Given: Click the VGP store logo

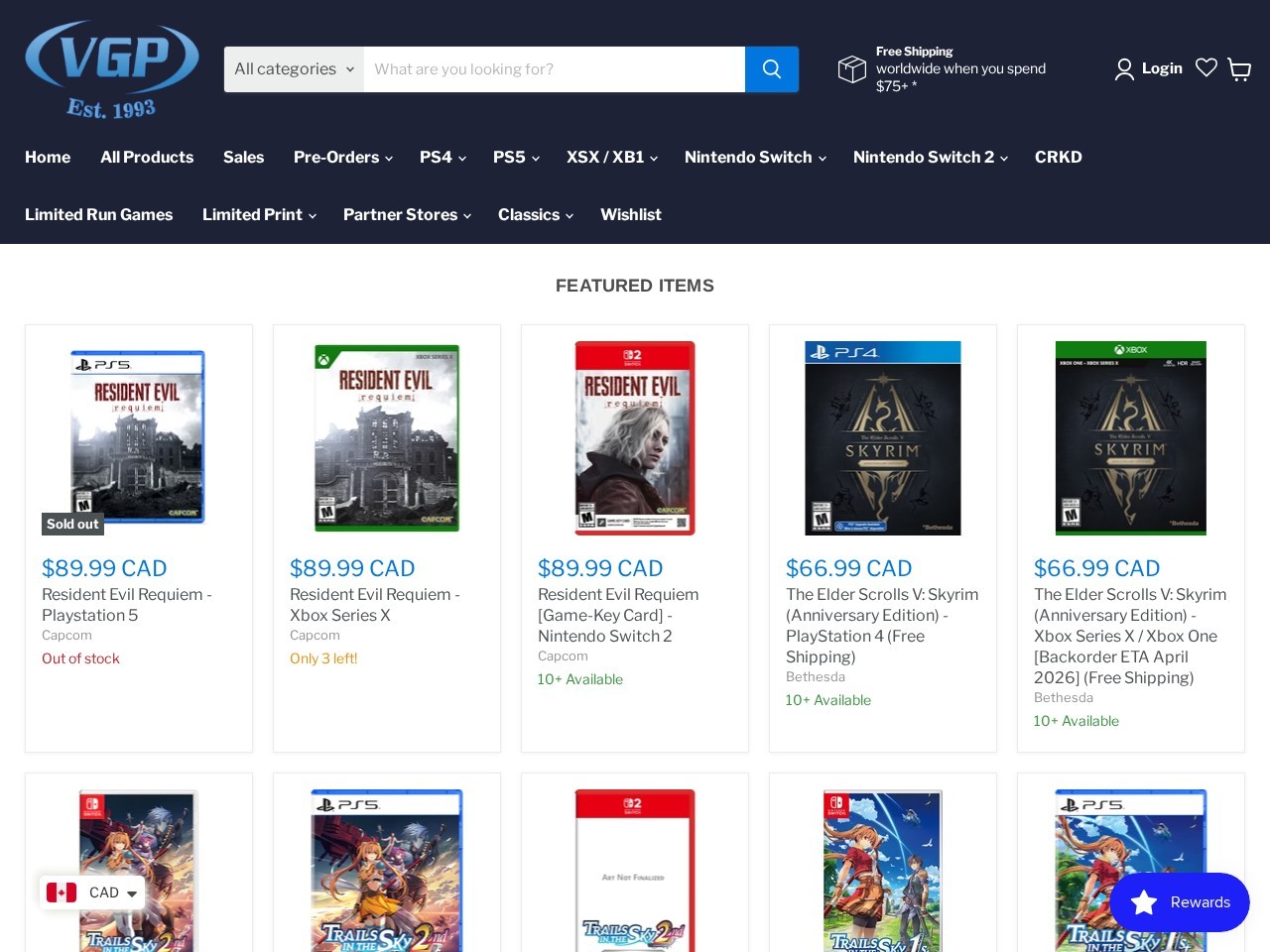Looking at the screenshot, I should tap(111, 68).
